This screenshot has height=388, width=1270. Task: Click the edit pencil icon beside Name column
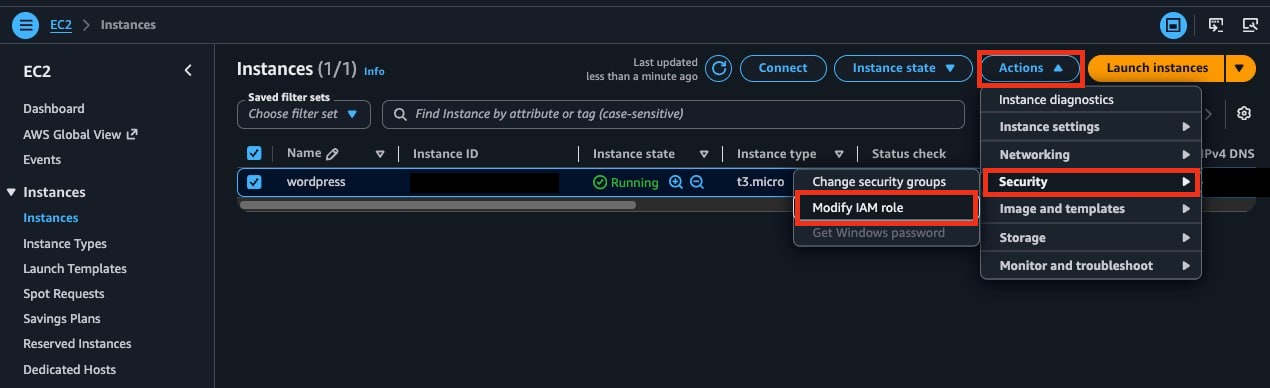point(332,154)
